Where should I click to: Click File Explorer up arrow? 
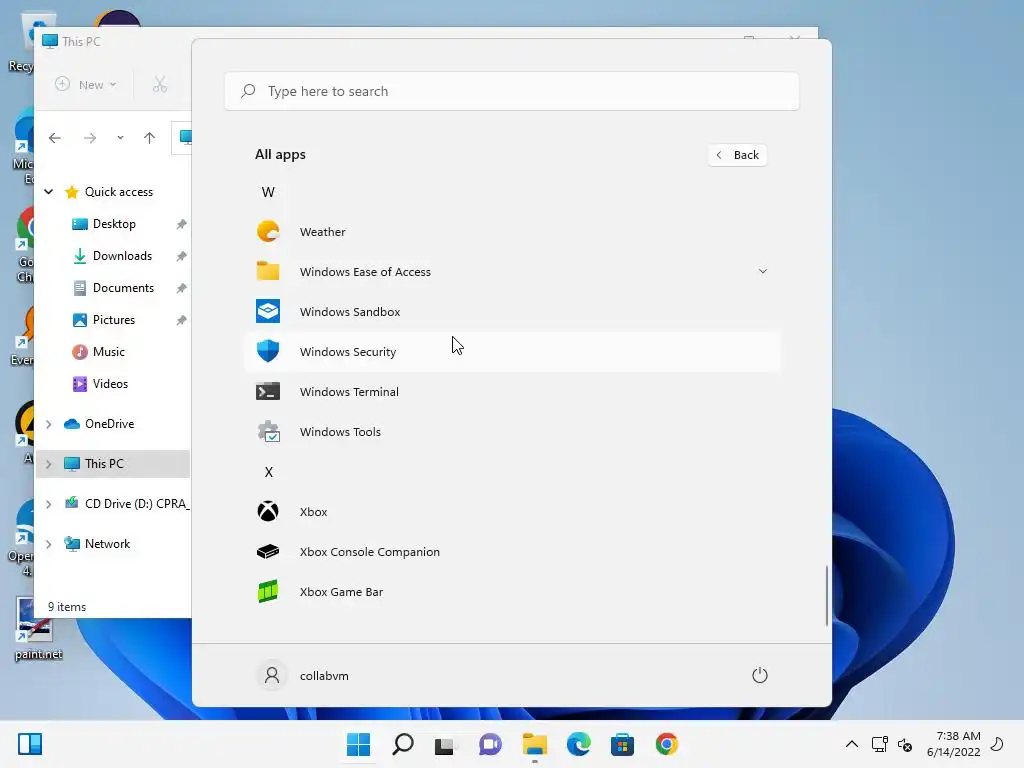tap(150, 138)
